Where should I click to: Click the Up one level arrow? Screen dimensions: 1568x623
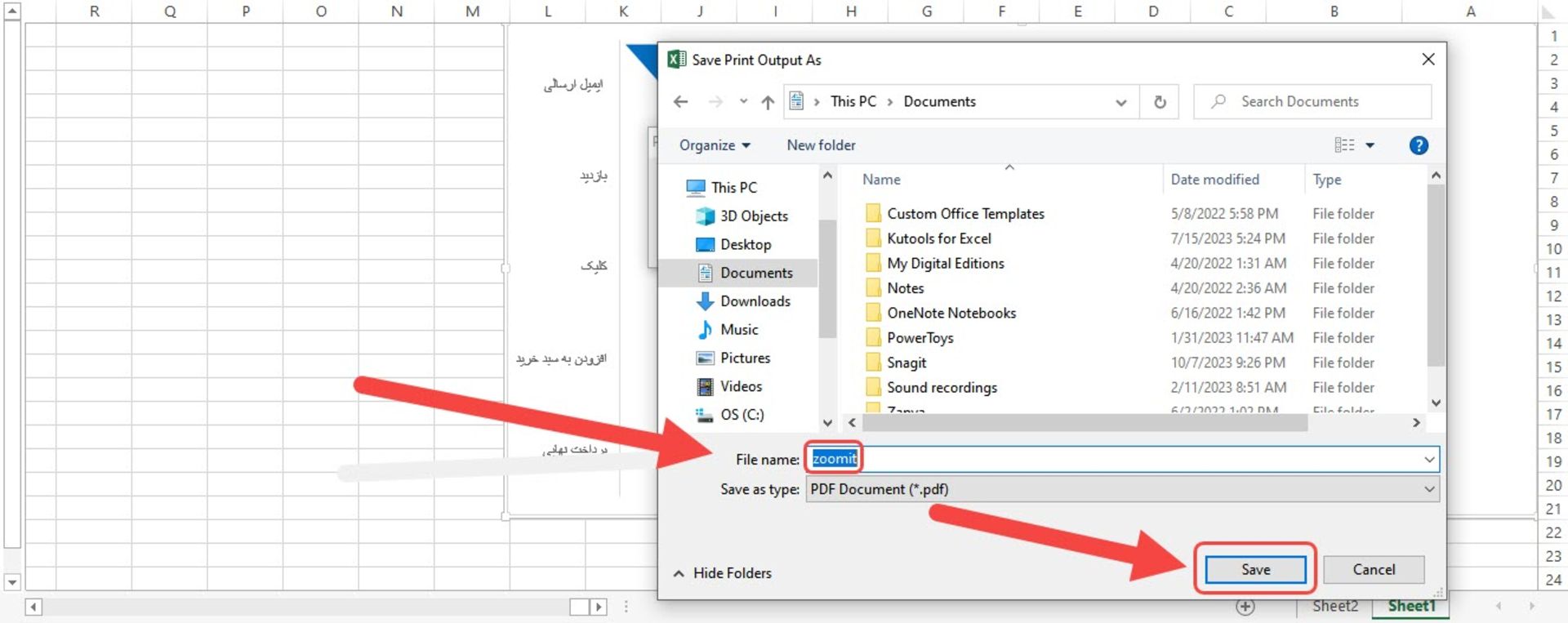point(768,102)
